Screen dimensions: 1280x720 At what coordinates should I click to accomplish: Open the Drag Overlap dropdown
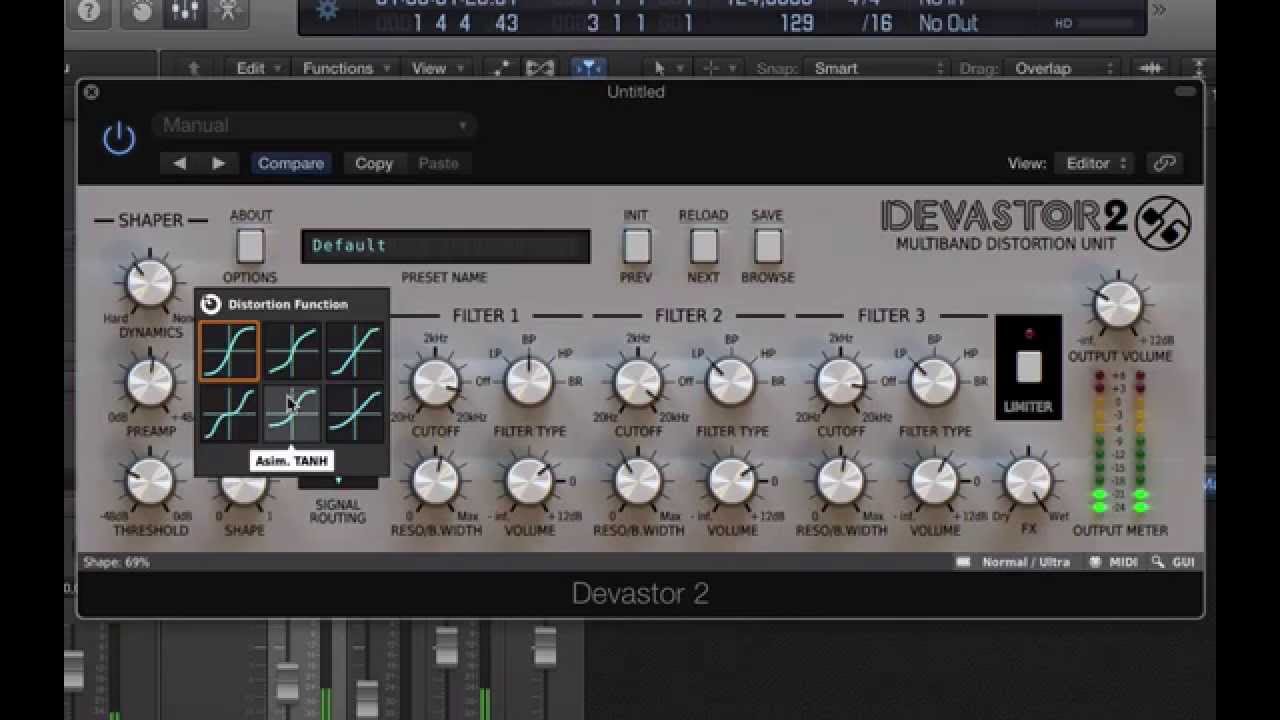1063,68
